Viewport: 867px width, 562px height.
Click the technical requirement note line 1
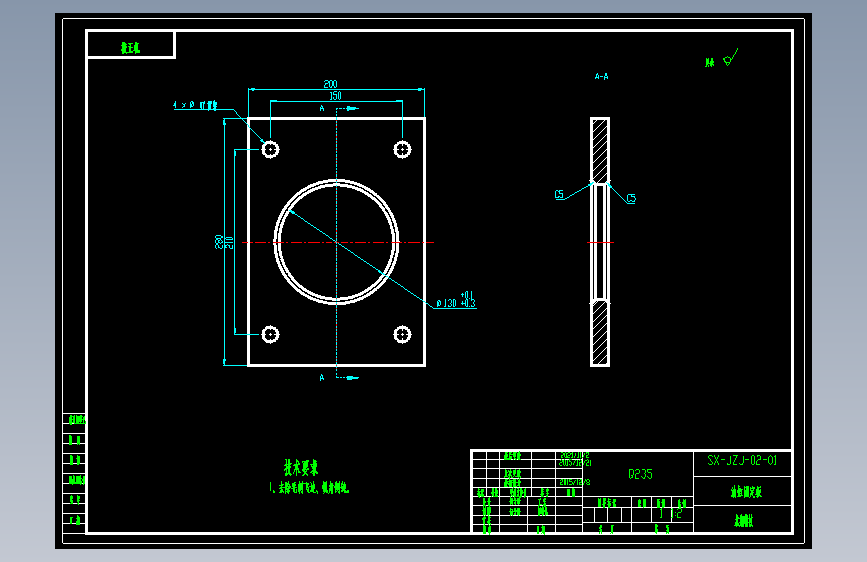point(309,488)
